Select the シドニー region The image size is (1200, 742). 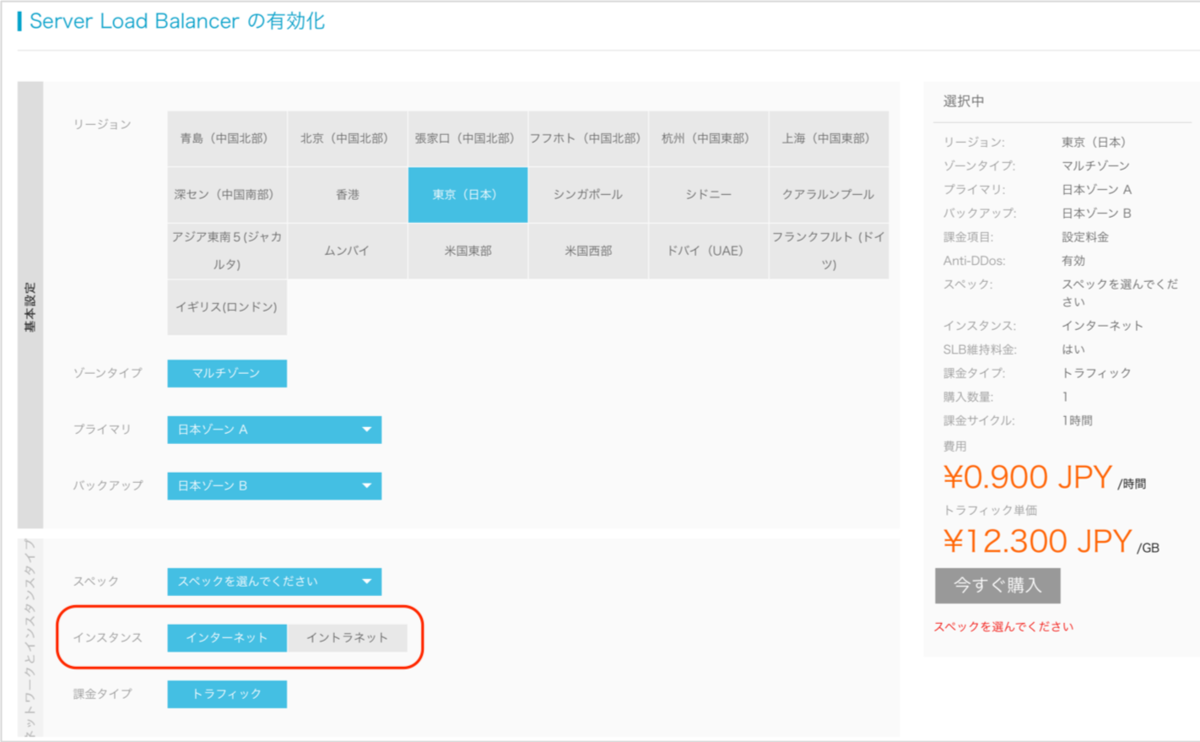pyautogui.click(x=708, y=194)
